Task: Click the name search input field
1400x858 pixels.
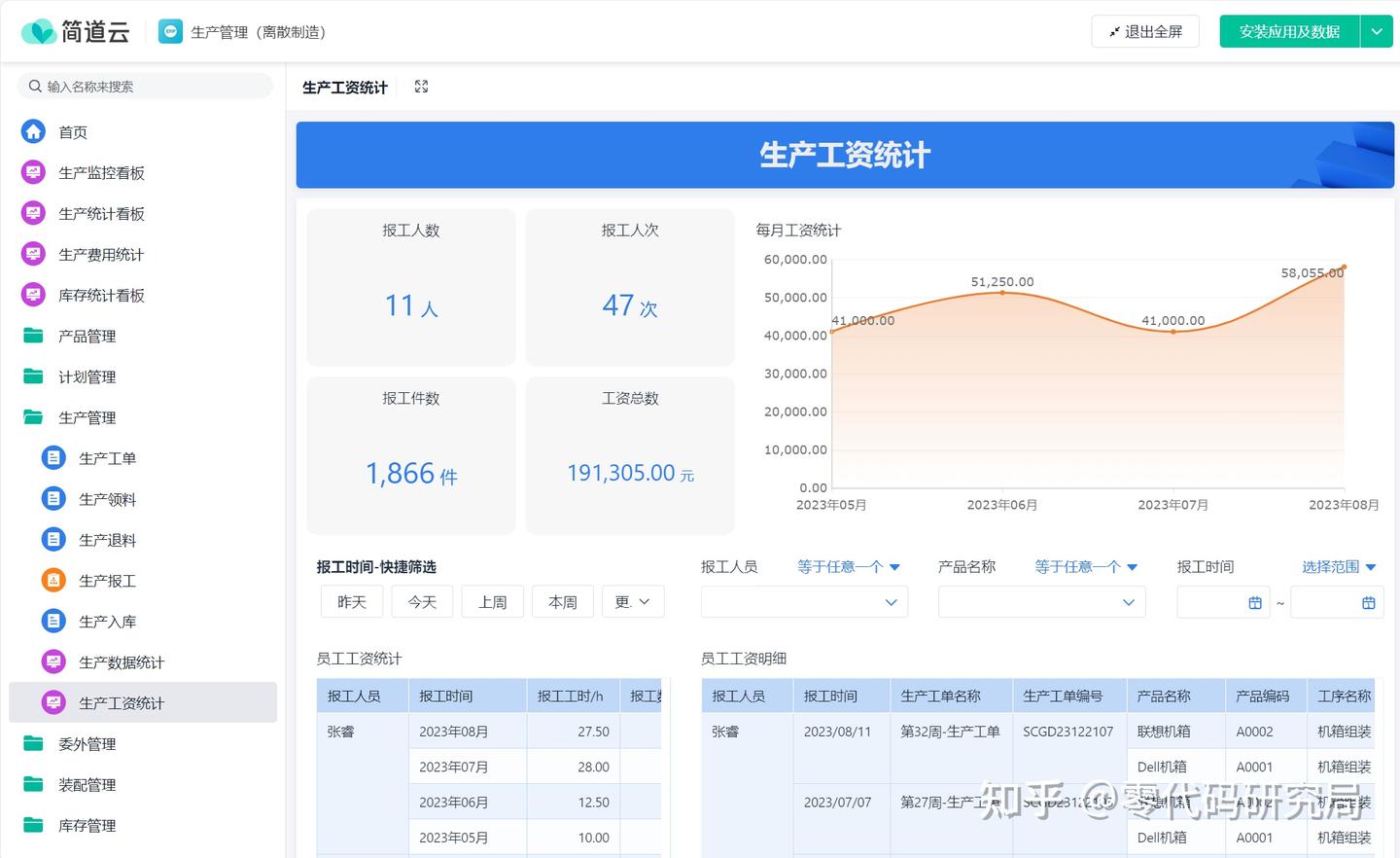Action: (x=146, y=87)
